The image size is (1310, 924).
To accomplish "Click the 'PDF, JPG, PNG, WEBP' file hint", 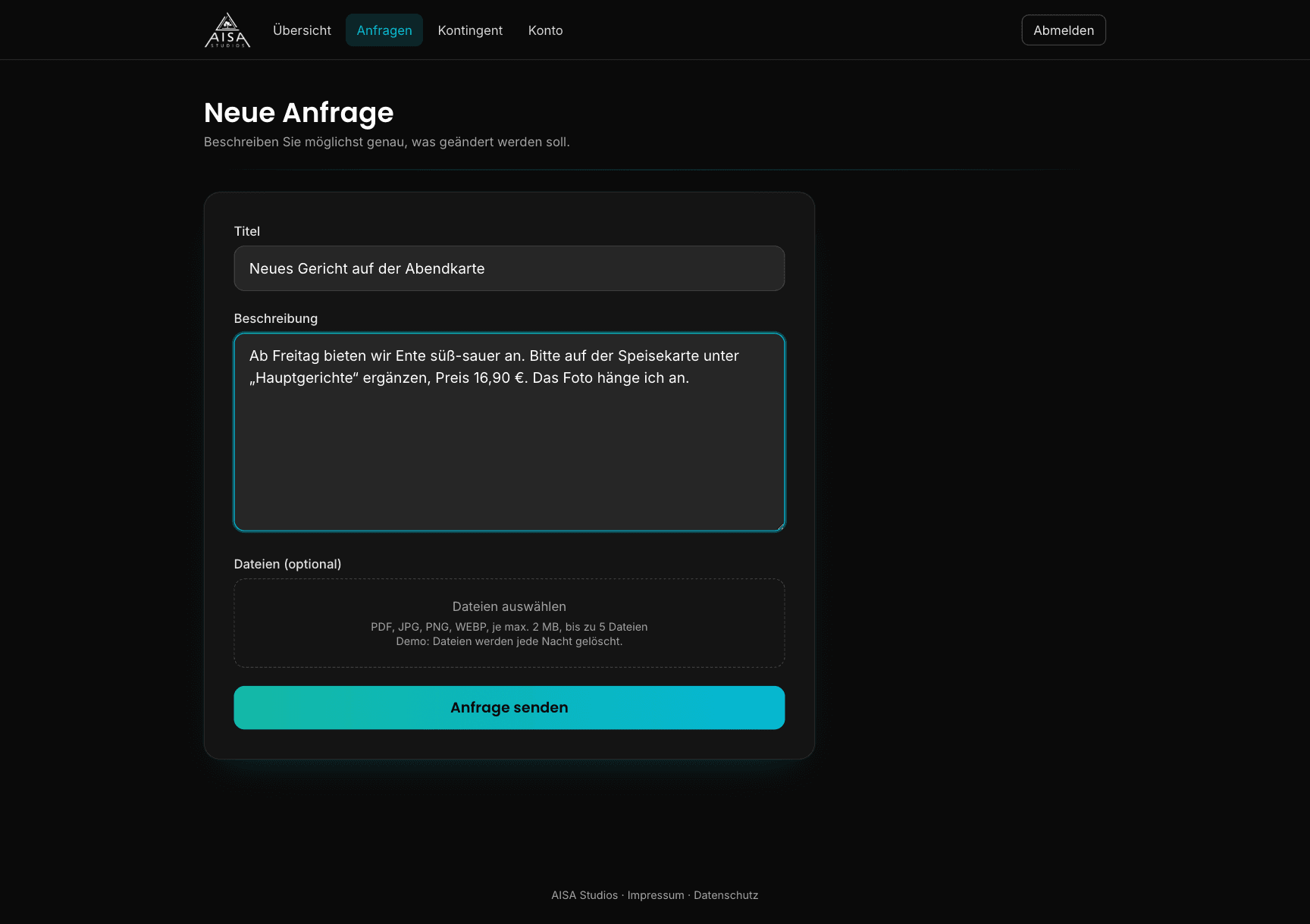I will point(509,627).
